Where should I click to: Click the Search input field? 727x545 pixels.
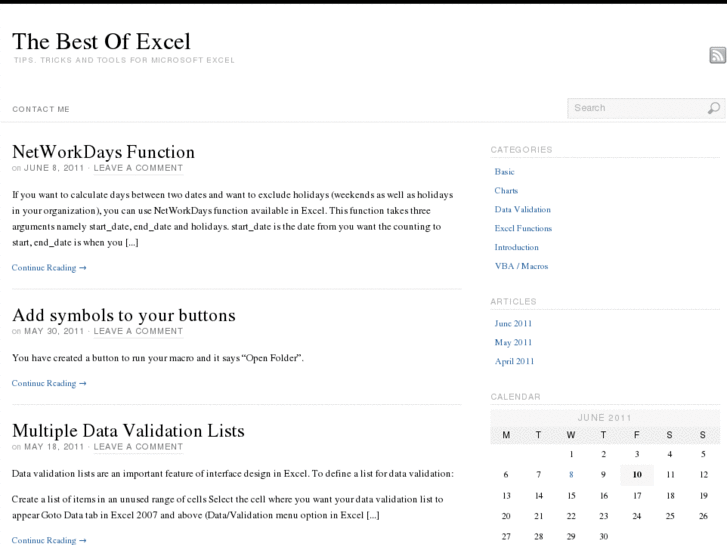click(635, 108)
